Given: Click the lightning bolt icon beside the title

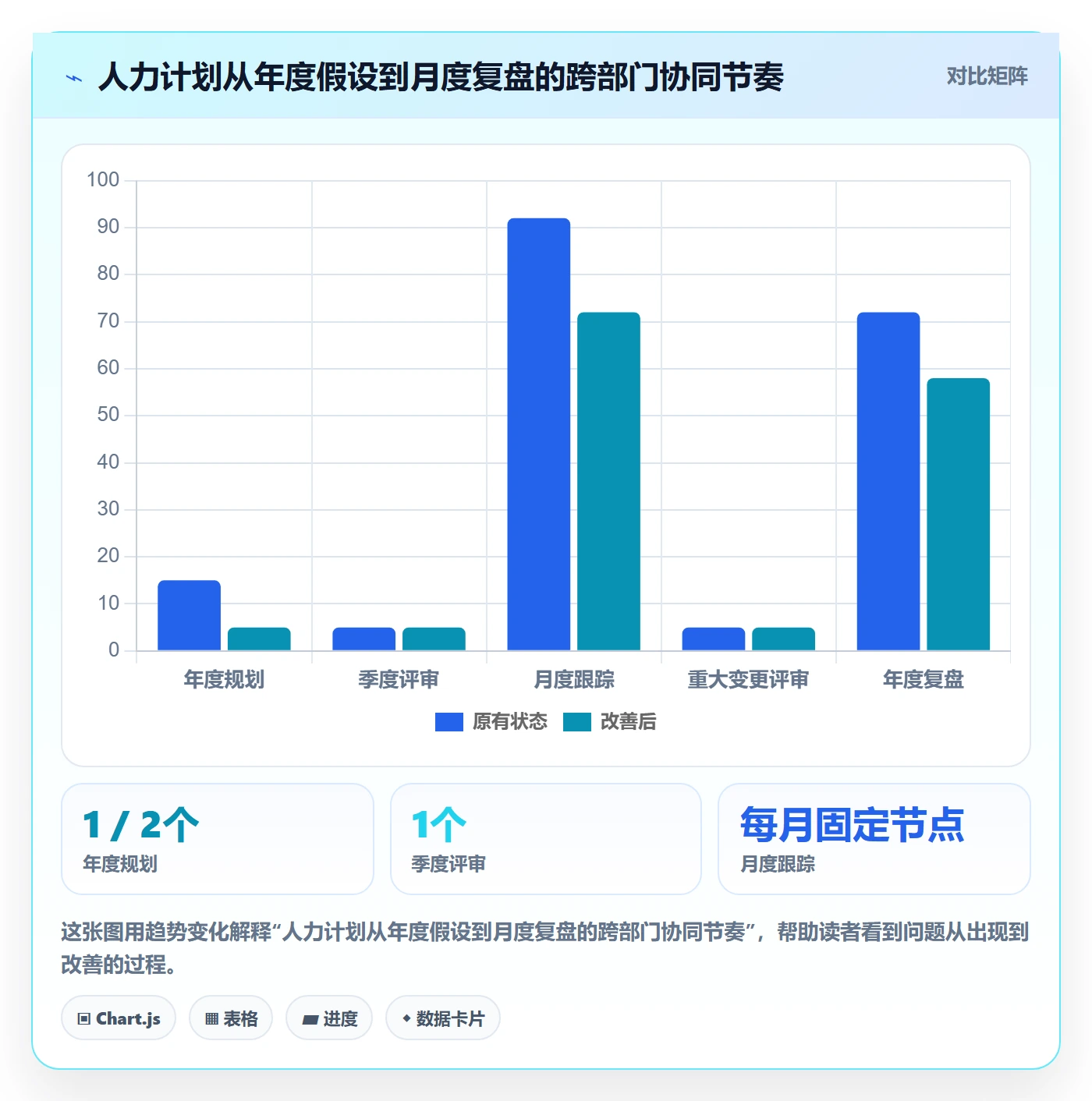Looking at the screenshot, I should pos(74,78).
